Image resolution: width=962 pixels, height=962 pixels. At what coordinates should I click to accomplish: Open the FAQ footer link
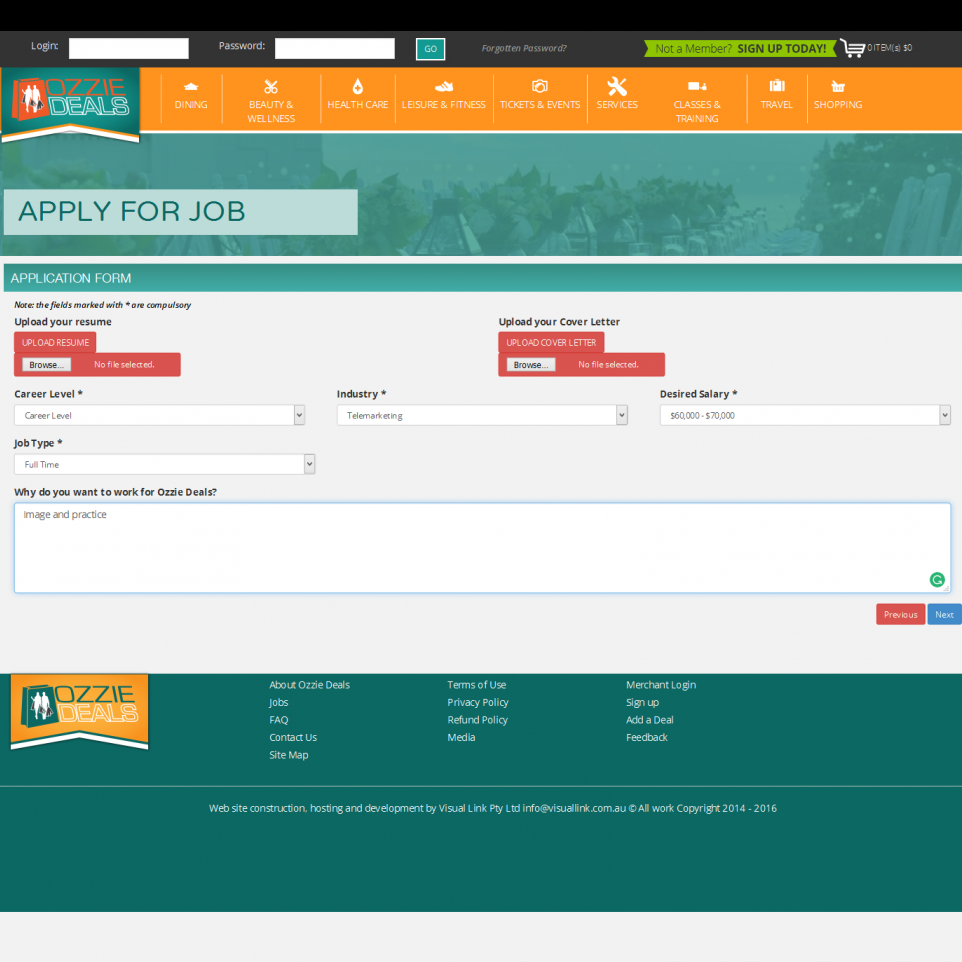(x=279, y=720)
